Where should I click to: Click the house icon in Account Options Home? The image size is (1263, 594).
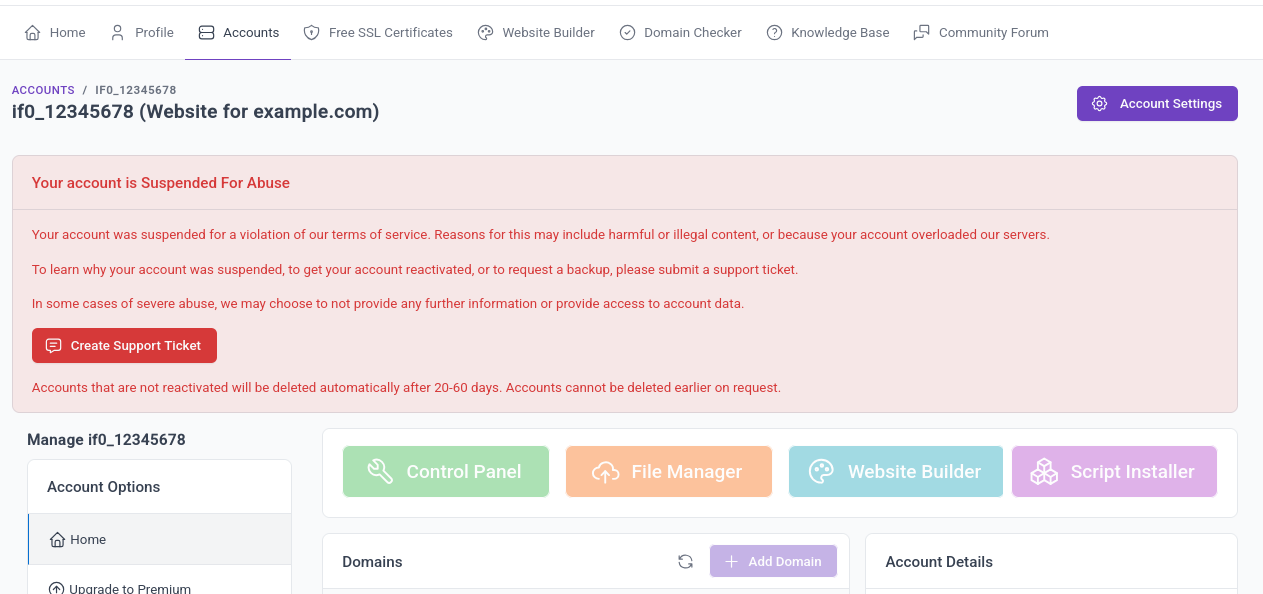click(x=57, y=540)
